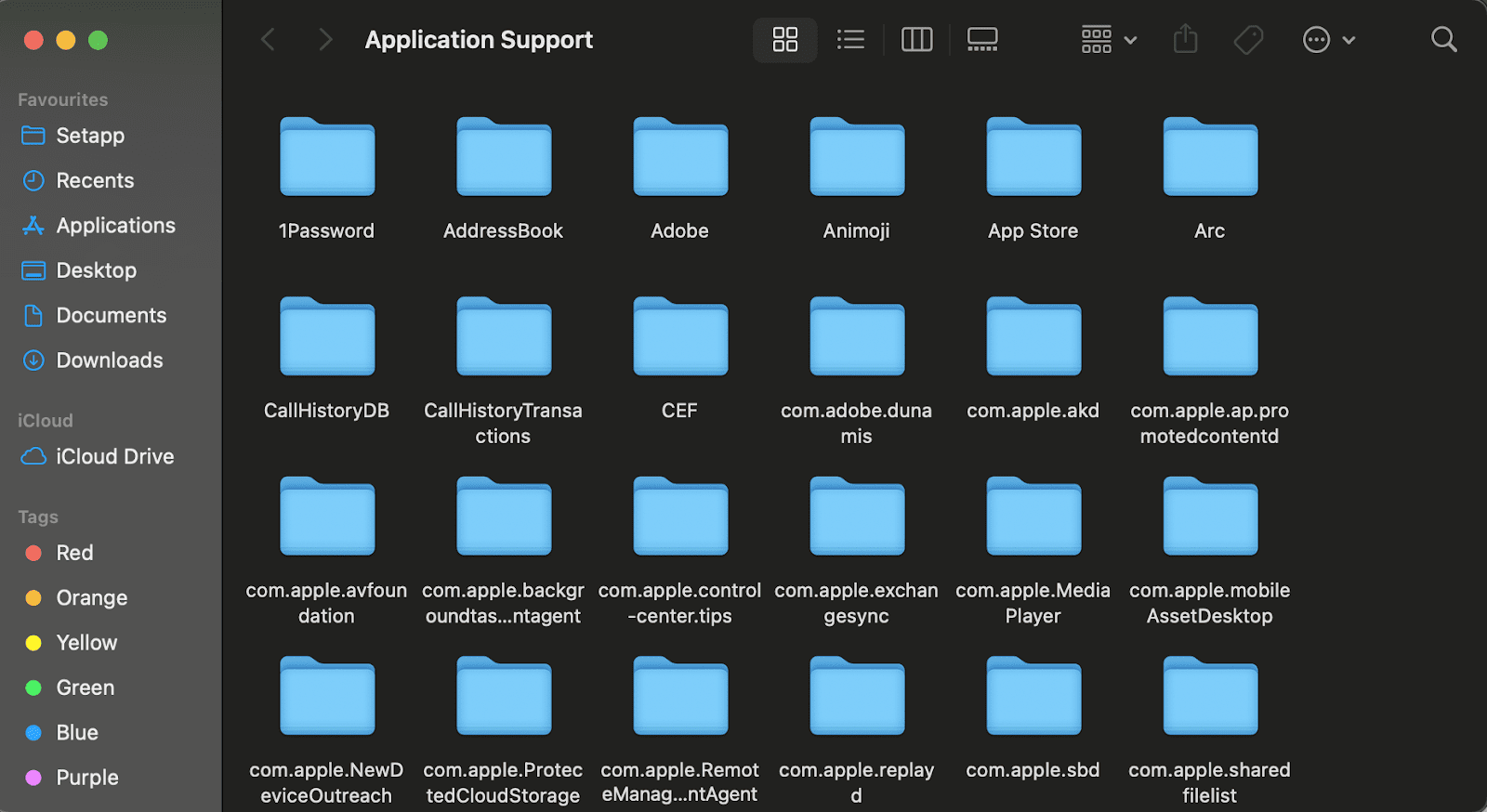This screenshot has height=812, width=1487.
Task: Select Downloads in the sidebar
Action: pyautogui.click(x=109, y=360)
